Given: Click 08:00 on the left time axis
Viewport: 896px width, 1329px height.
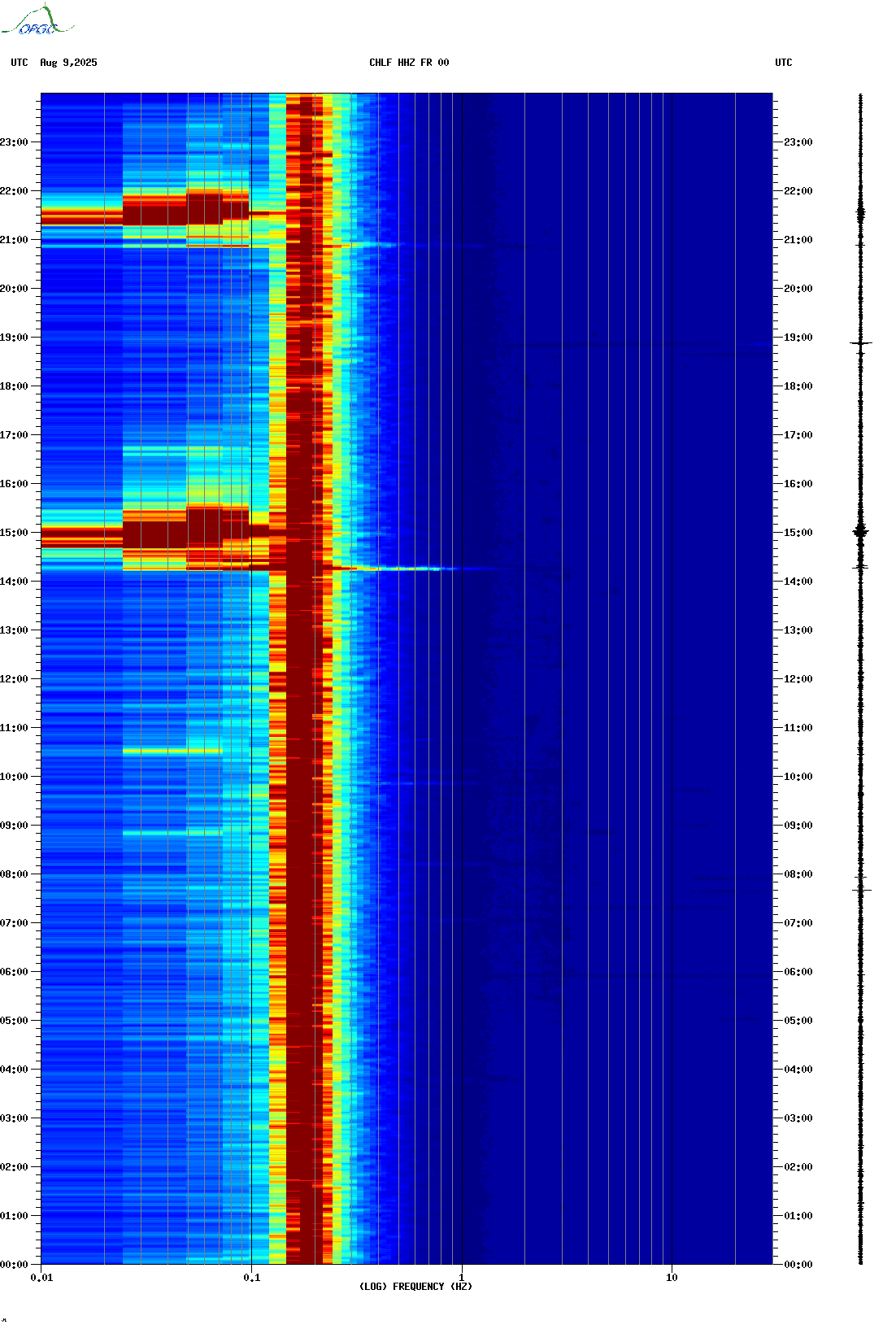Looking at the screenshot, I should [x=14, y=874].
